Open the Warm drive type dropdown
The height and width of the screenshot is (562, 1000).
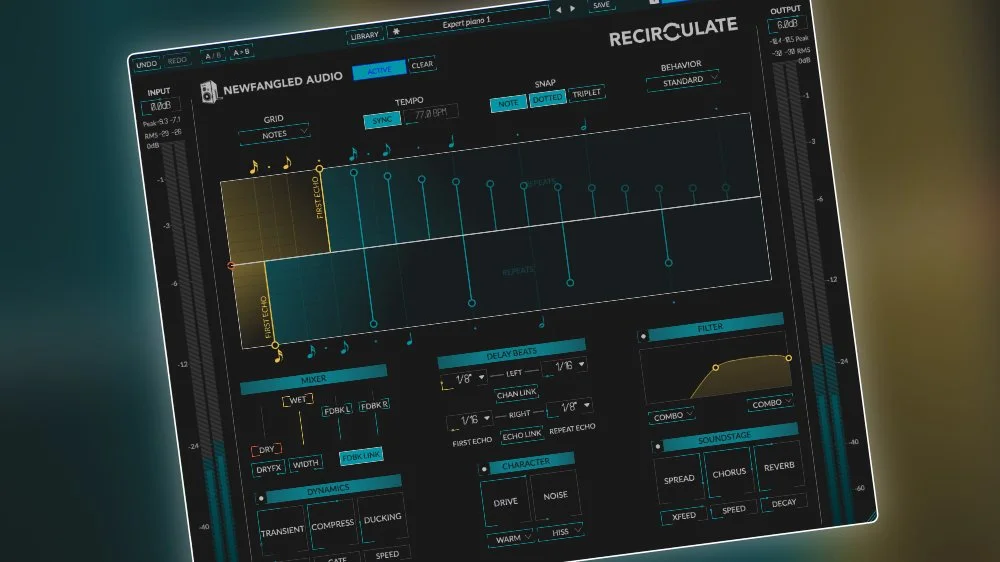(x=511, y=538)
